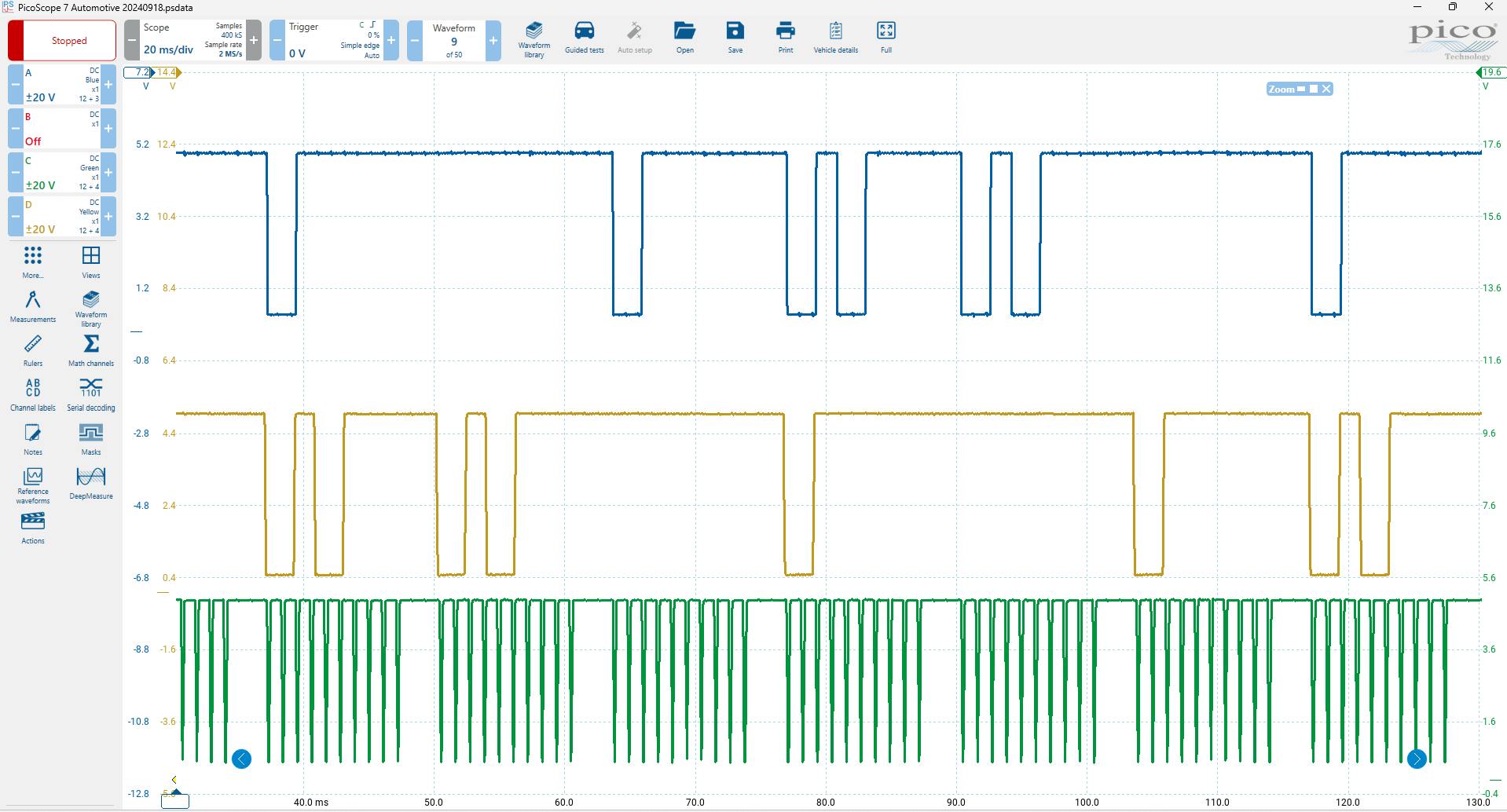1507x812 pixels.
Task: Open the Rulers tool
Action: (32, 349)
